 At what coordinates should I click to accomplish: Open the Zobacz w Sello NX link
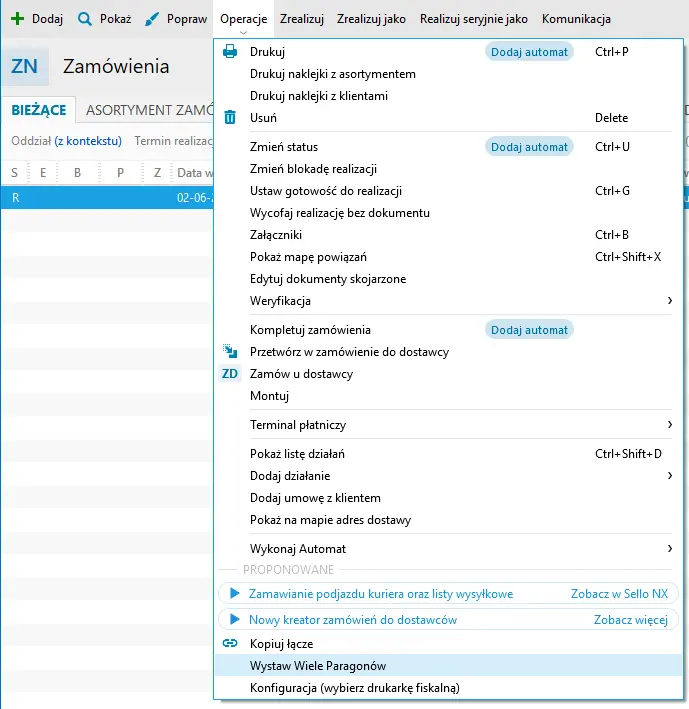tap(619, 594)
